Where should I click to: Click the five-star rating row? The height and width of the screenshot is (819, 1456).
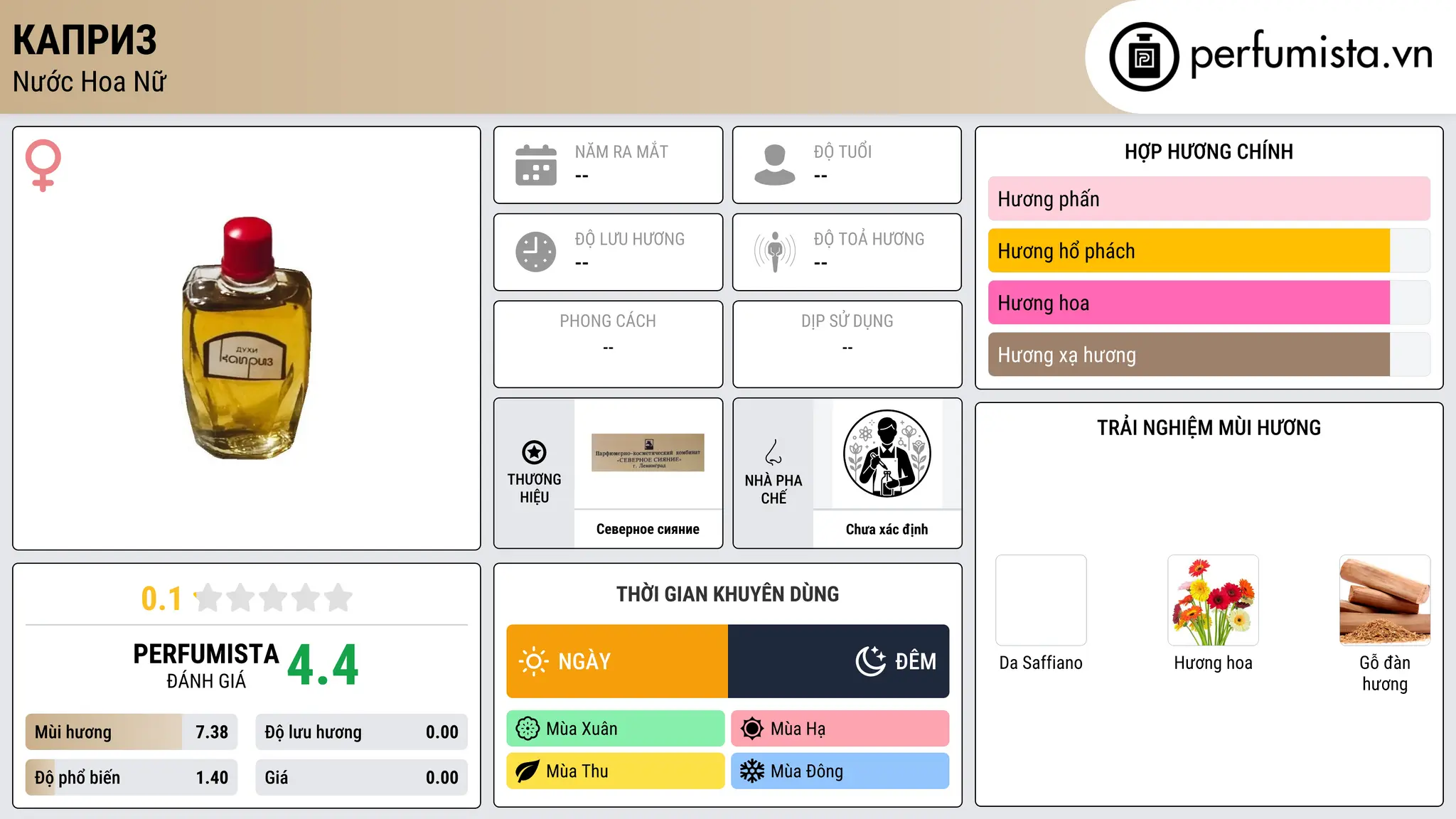(x=273, y=598)
